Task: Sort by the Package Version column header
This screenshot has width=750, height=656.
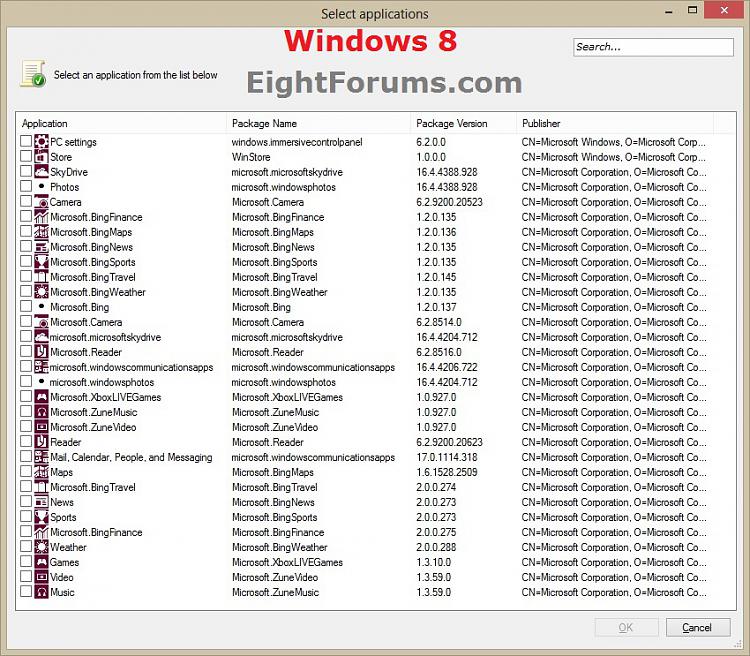Action: [463, 123]
